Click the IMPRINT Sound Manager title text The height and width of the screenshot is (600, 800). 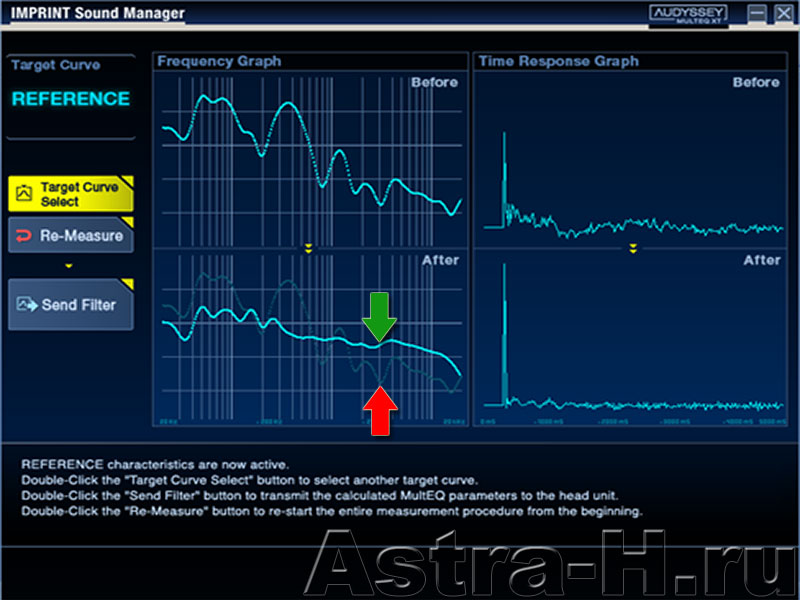[97, 13]
